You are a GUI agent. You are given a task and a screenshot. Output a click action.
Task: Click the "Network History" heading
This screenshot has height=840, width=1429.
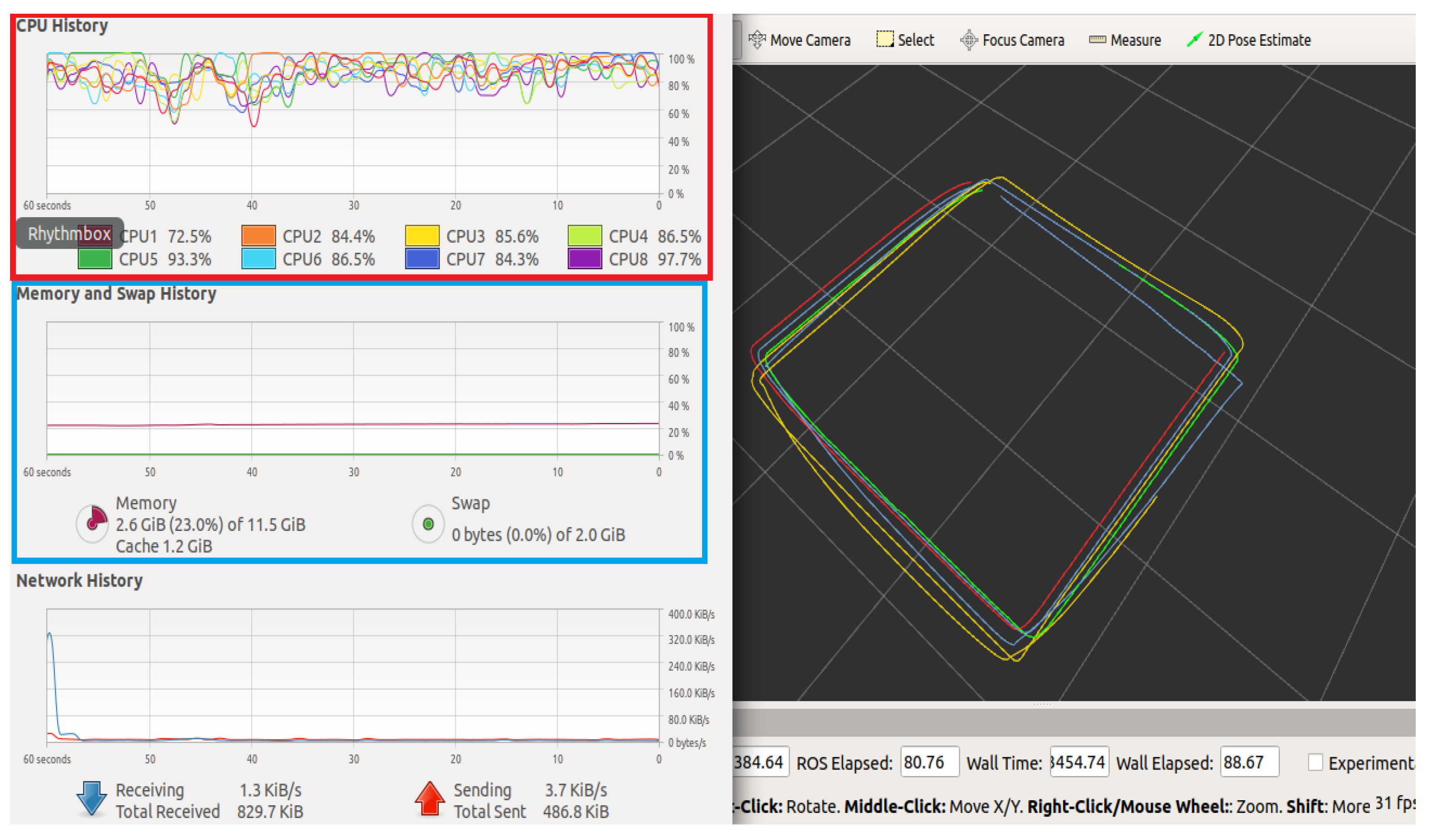click(80, 580)
